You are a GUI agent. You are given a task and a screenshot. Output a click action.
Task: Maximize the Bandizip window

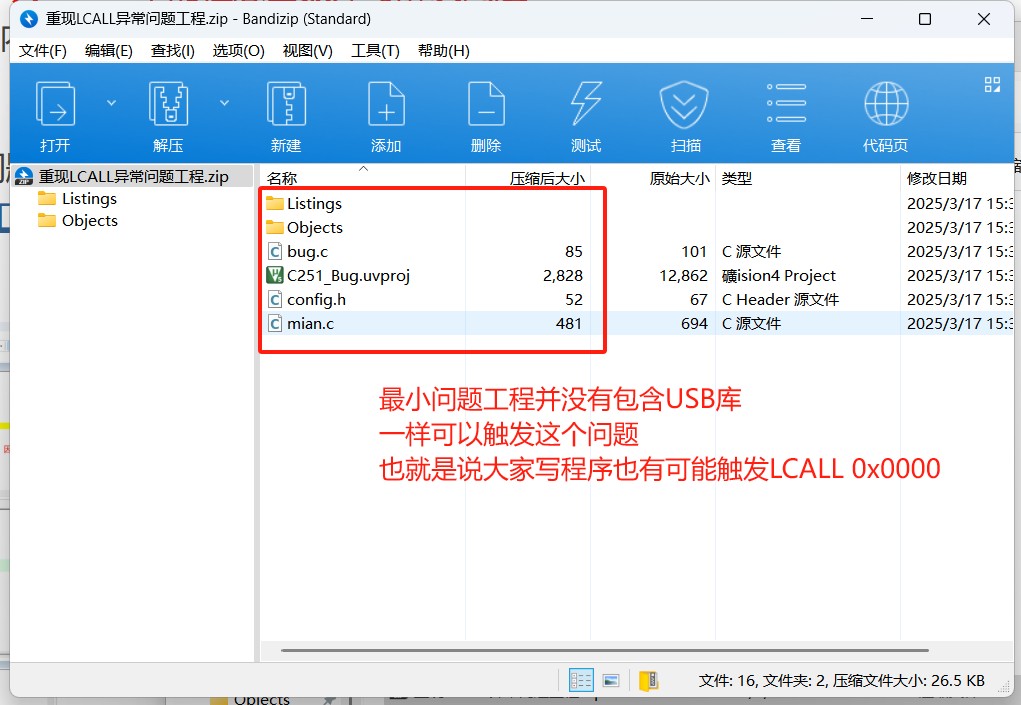point(925,19)
